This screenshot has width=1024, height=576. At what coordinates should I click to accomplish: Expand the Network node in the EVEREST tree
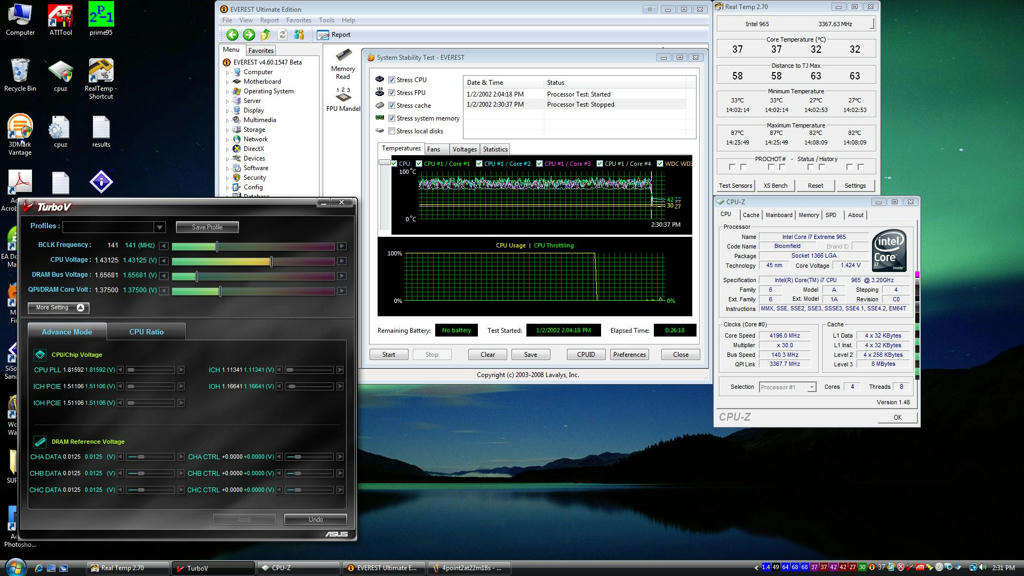pyautogui.click(x=228, y=139)
